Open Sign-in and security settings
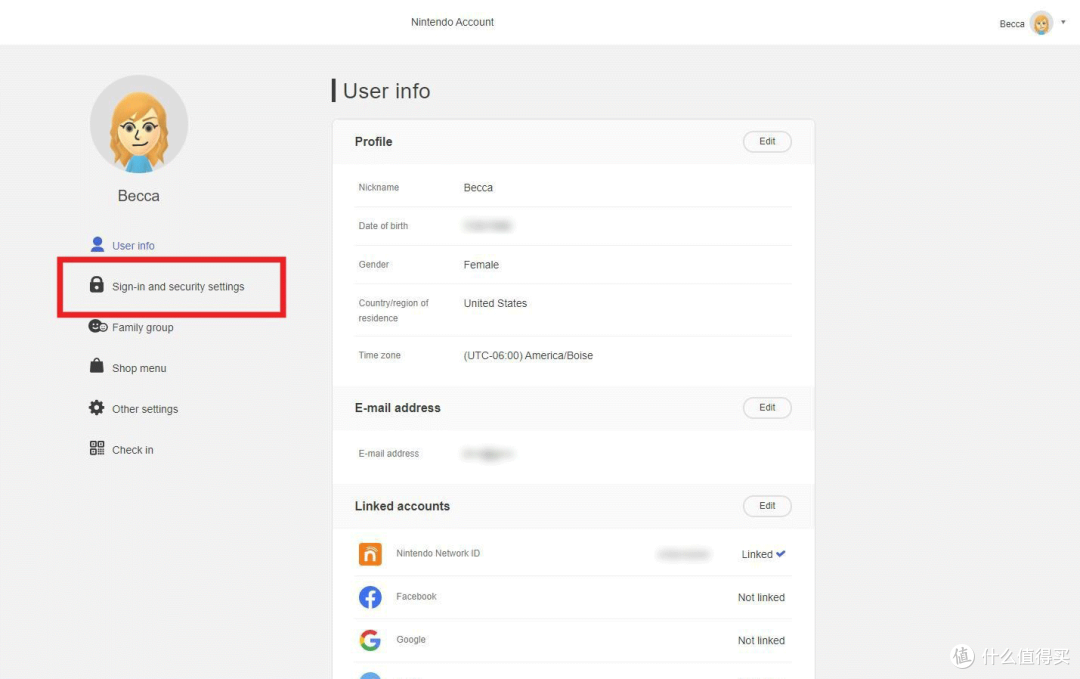 [x=178, y=286]
